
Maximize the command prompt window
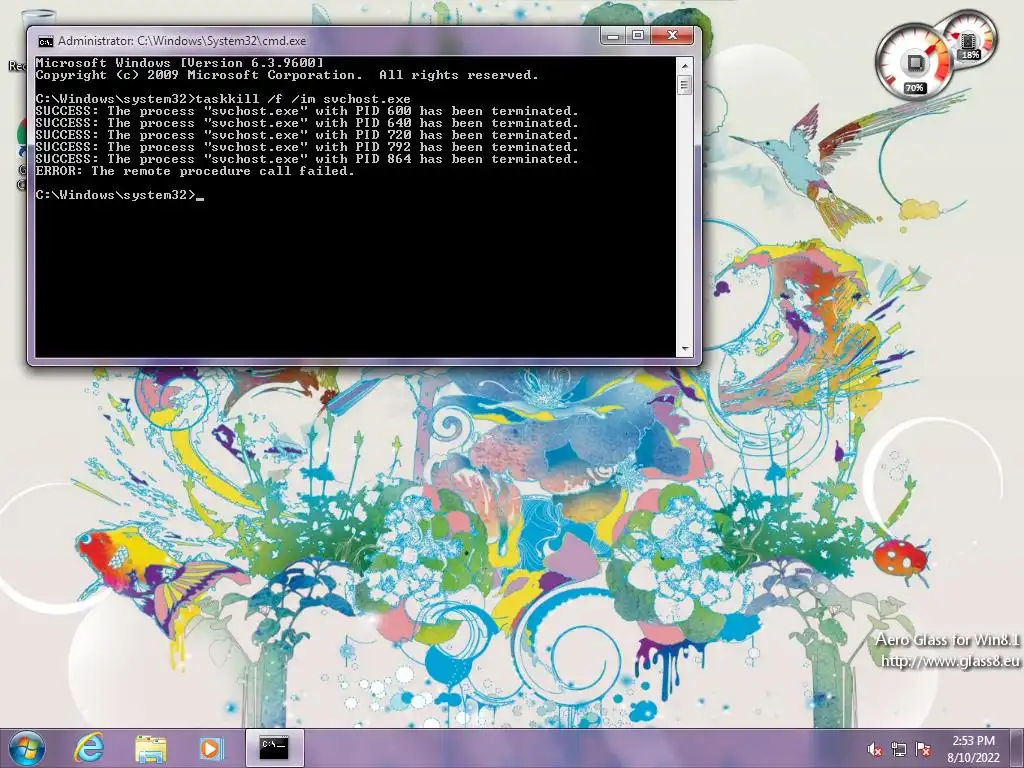tap(638, 35)
